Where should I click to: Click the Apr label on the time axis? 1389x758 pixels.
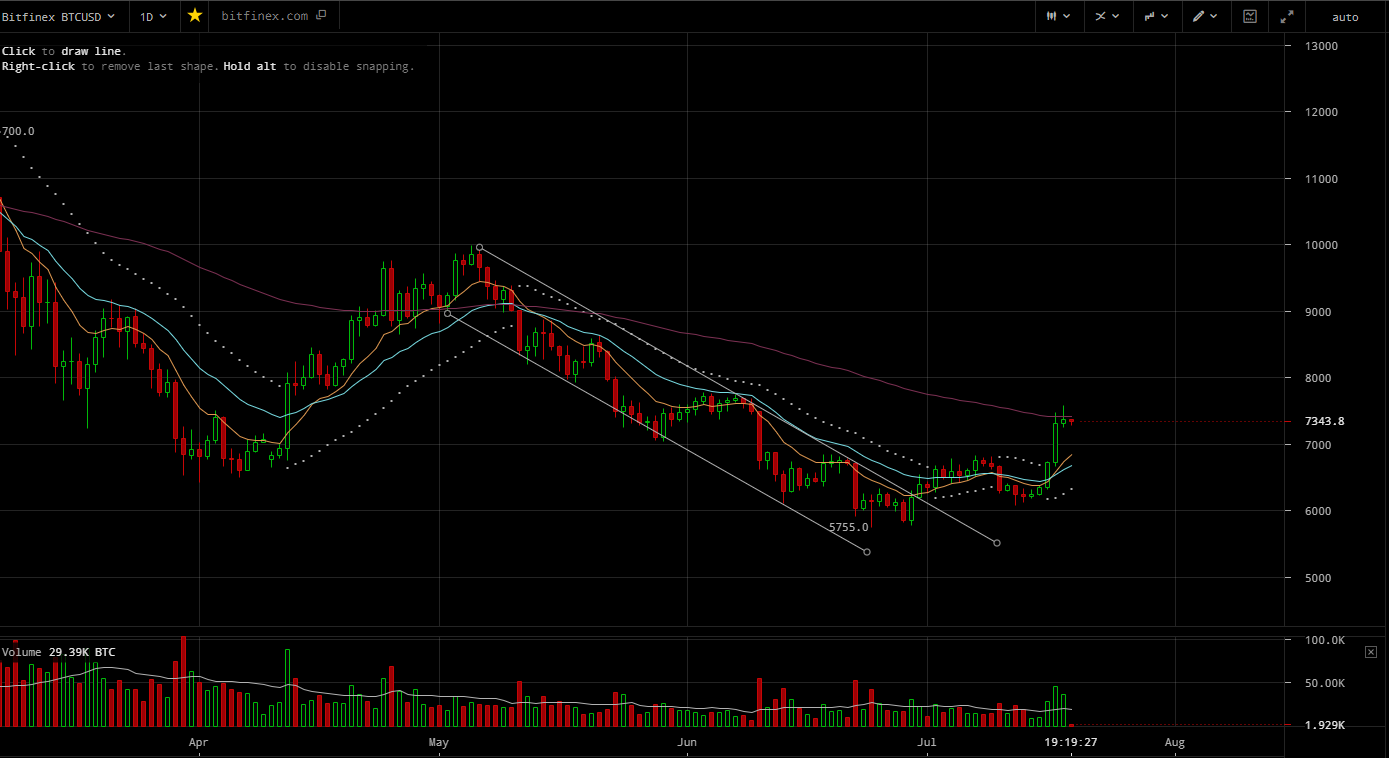[198, 742]
